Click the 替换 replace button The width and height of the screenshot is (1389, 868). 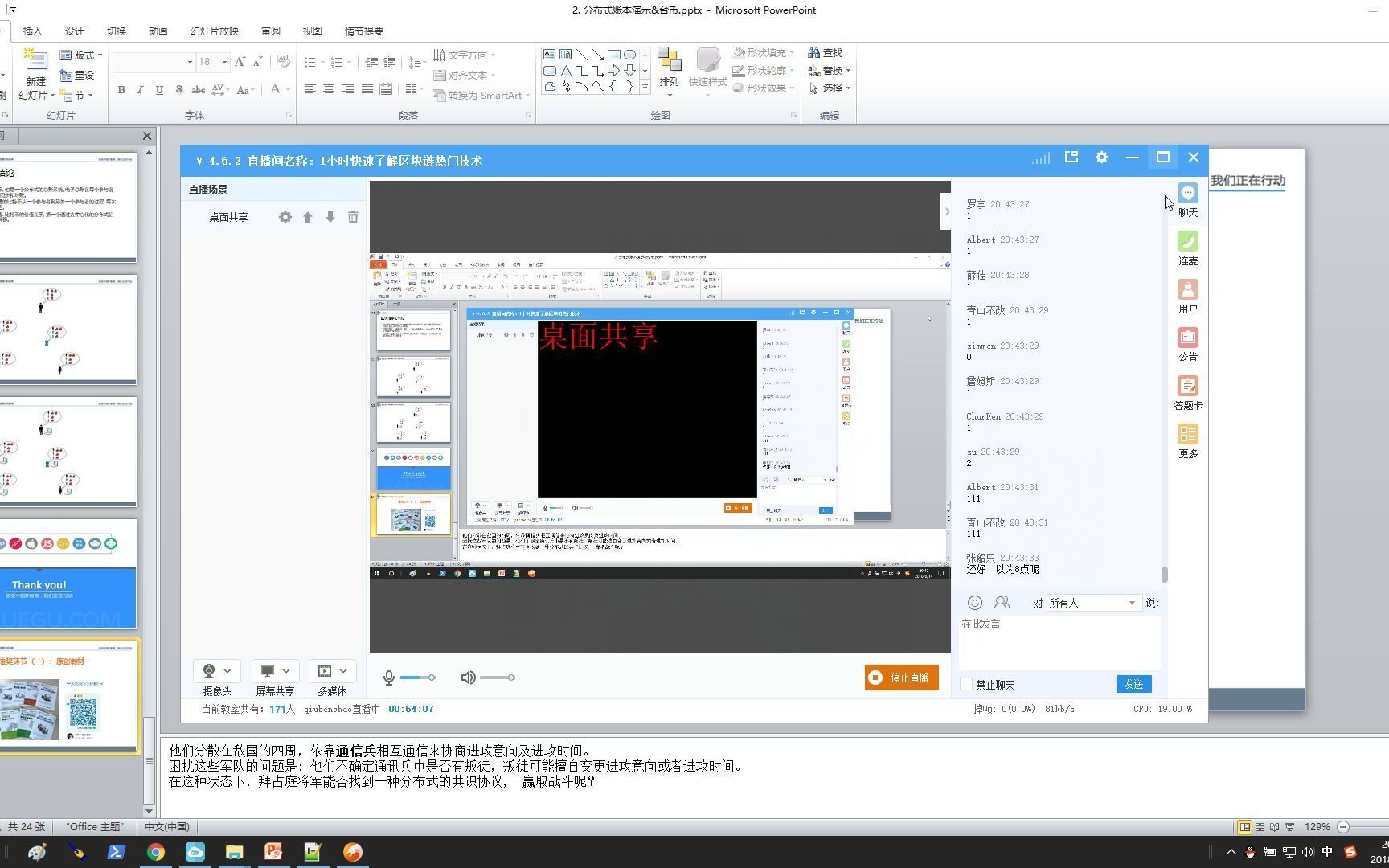[829, 71]
